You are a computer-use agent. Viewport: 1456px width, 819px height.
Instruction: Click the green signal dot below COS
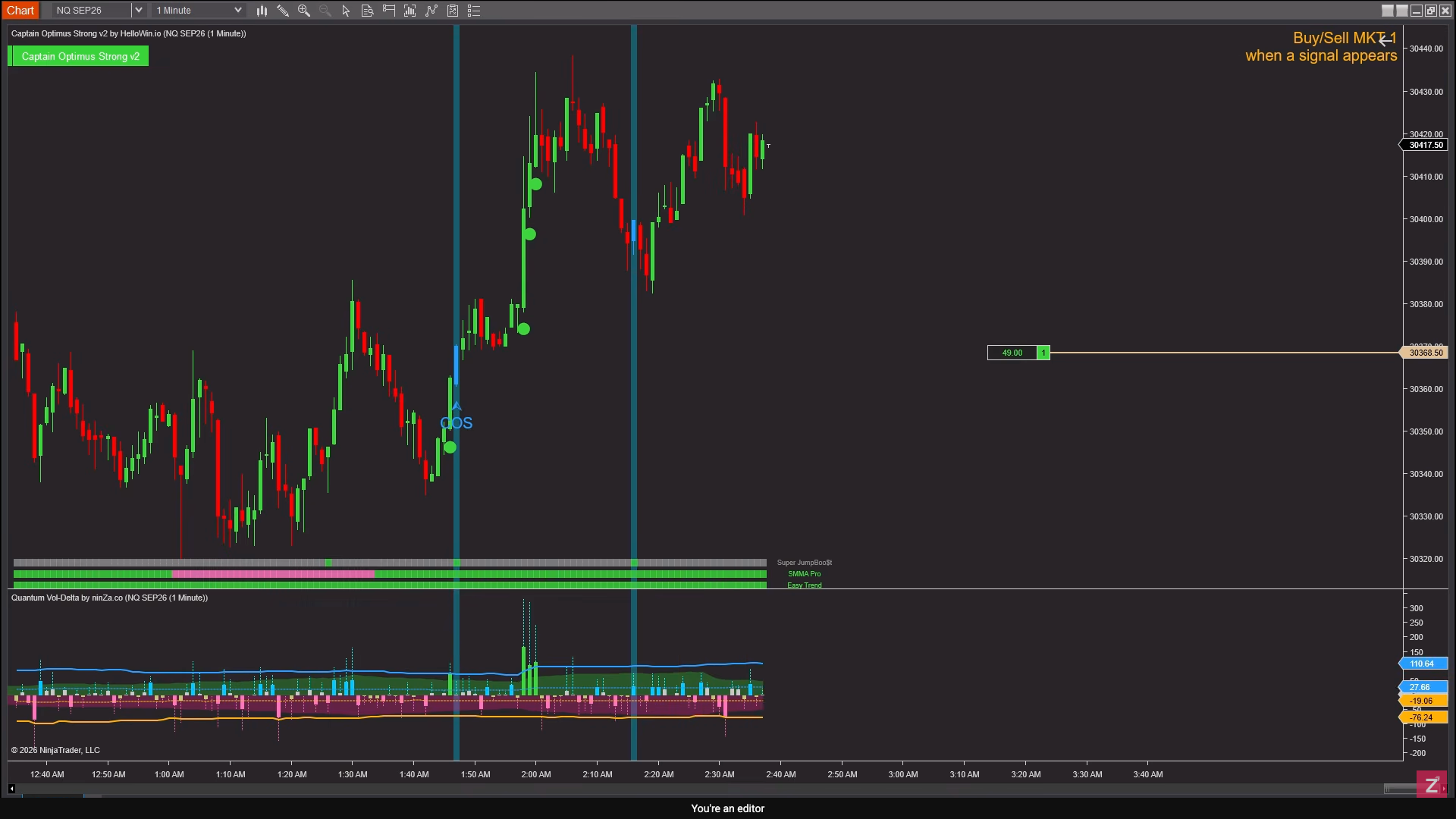pyautogui.click(x=450, y=448)
